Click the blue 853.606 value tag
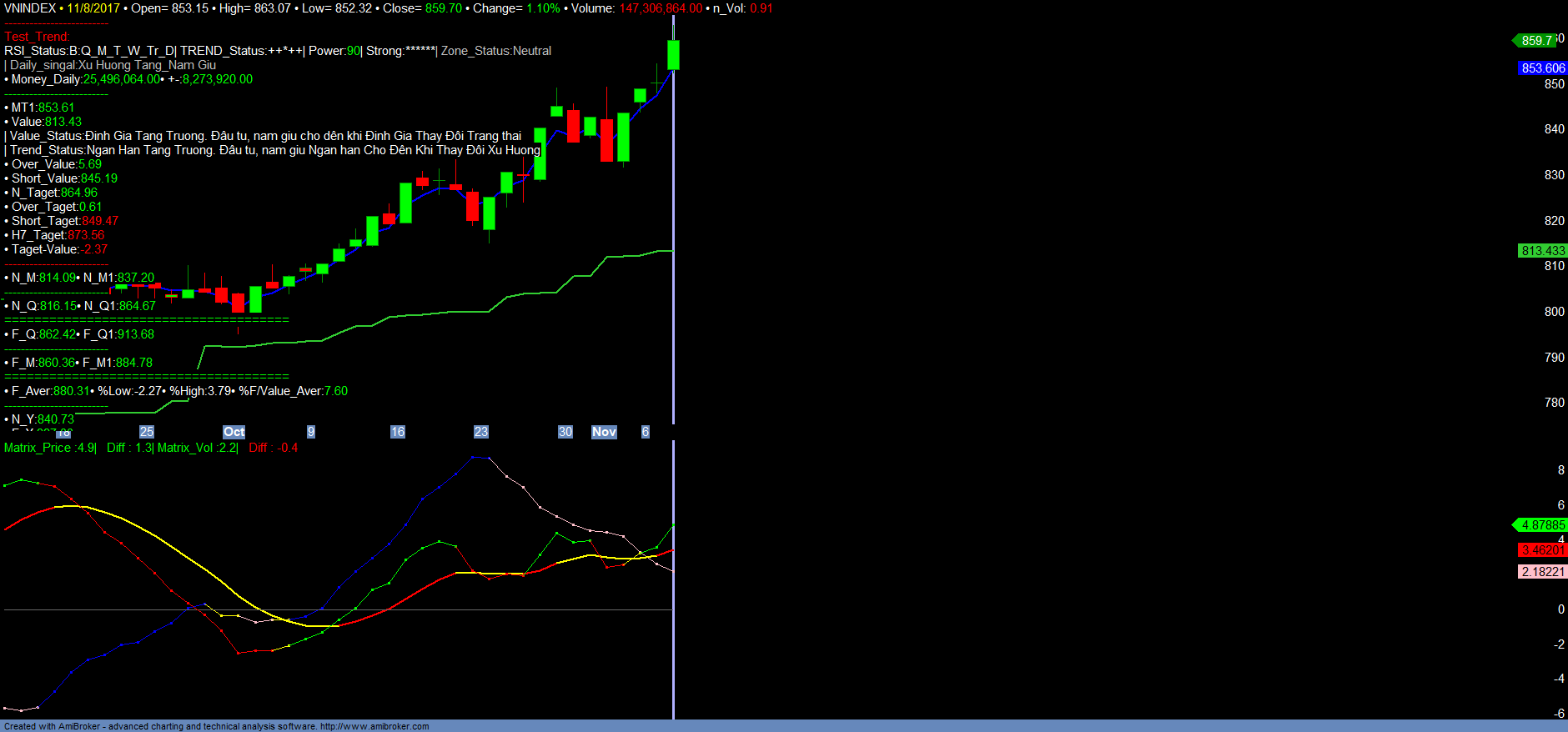The height and width of the screenshot is (732, 1568). pos(1542,68)
